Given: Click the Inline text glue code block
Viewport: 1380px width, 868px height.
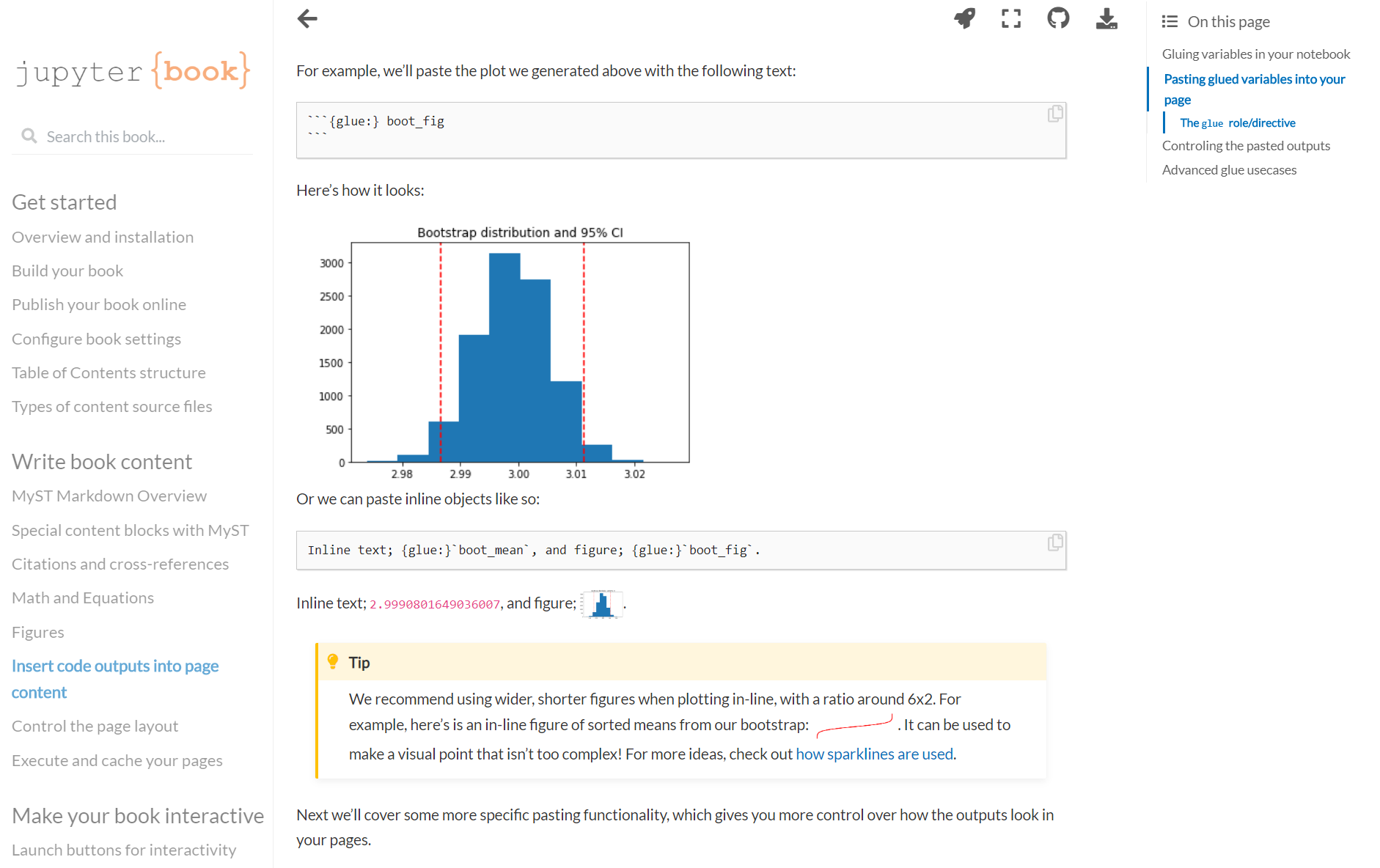Looking at the screenshot, I should tap(681, 550).
